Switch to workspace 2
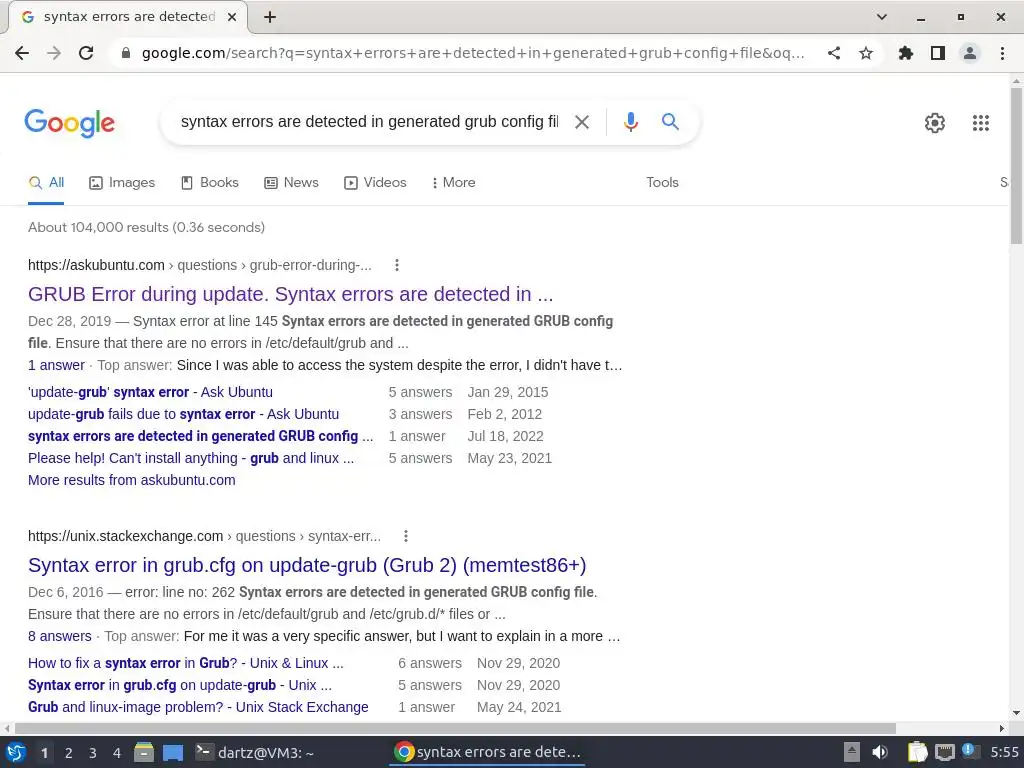Image resolution: width=1024 pixels, height=768 pixels. coord(69,753)
